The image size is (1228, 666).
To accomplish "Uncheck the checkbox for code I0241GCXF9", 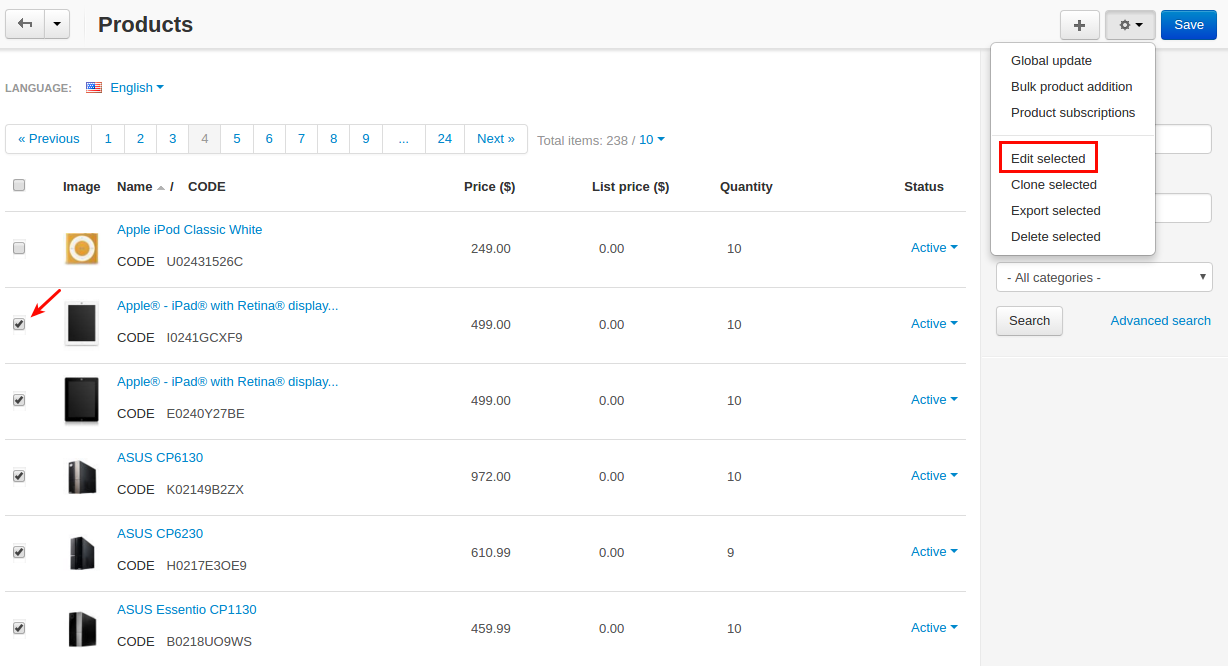I will pos(19,324).
